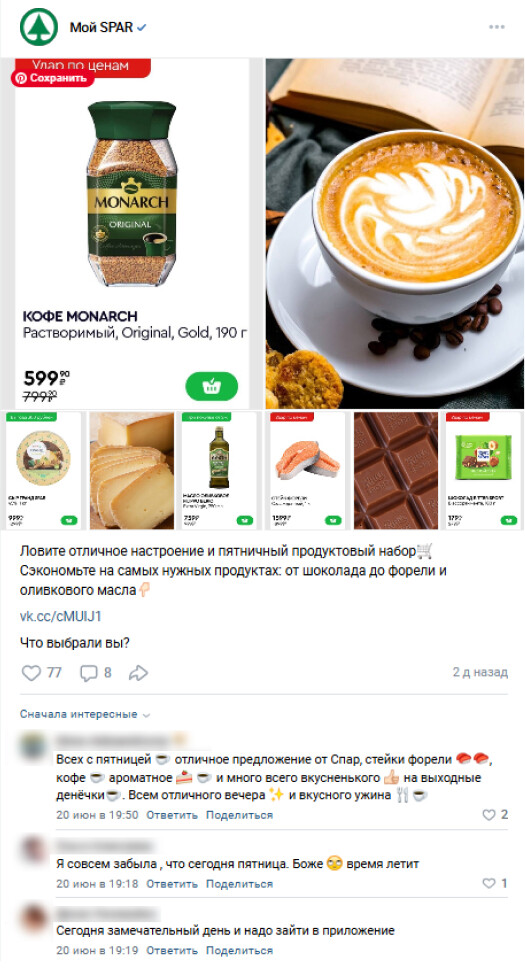The height and width of the screenshot is (971, 525).
Task: Open the olive oil bottle product thumbnail
Action: tap(217, 471)
